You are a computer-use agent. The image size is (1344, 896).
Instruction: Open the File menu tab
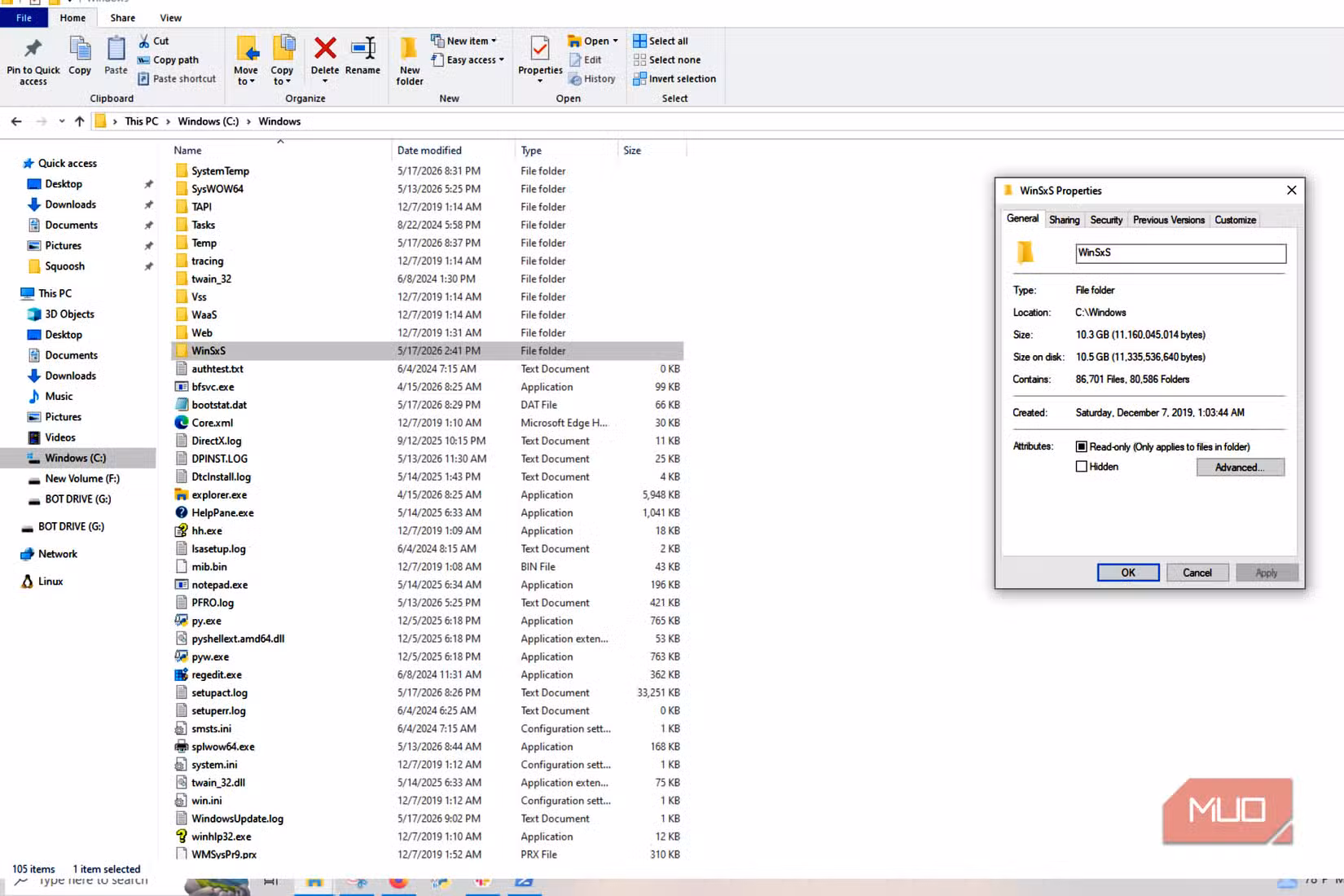(x=24, y=18)
